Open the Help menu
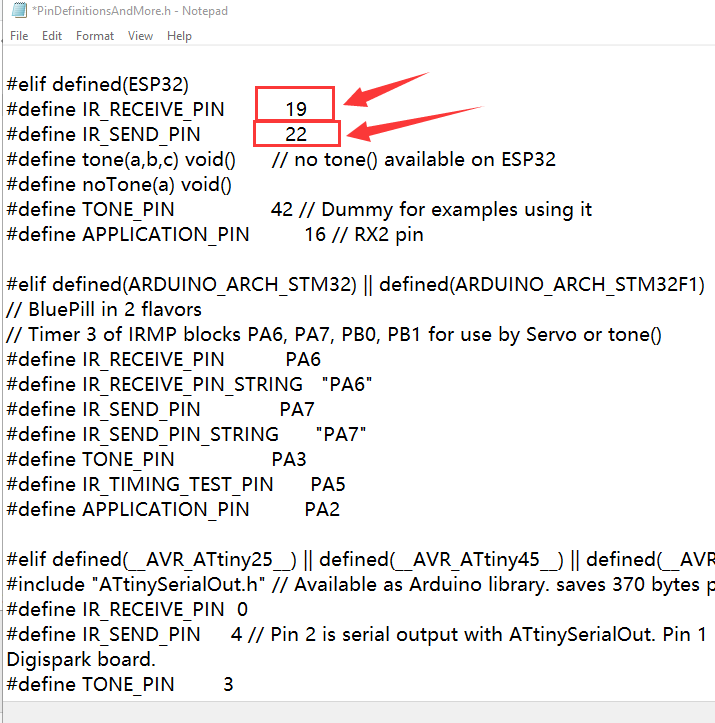The height and width of the screenshot is (723, 715). (x=179, y=36)
